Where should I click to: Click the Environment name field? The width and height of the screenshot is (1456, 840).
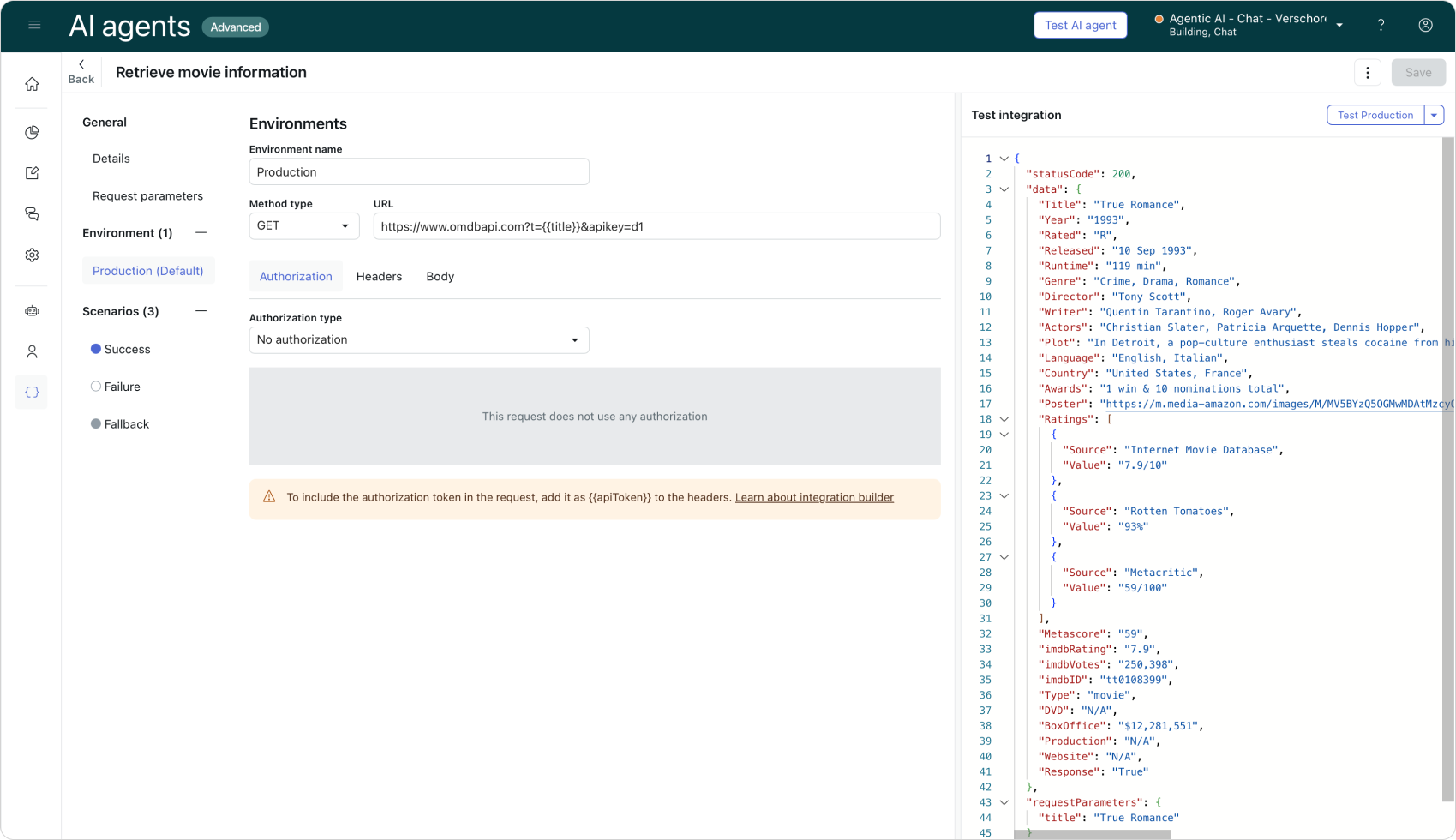419,172
